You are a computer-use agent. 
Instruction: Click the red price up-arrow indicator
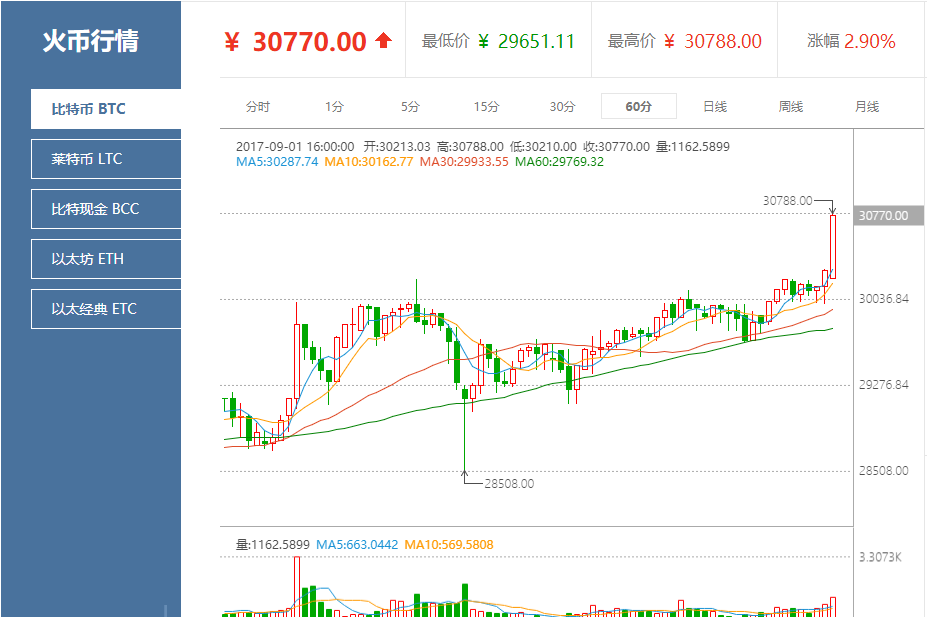381,39
